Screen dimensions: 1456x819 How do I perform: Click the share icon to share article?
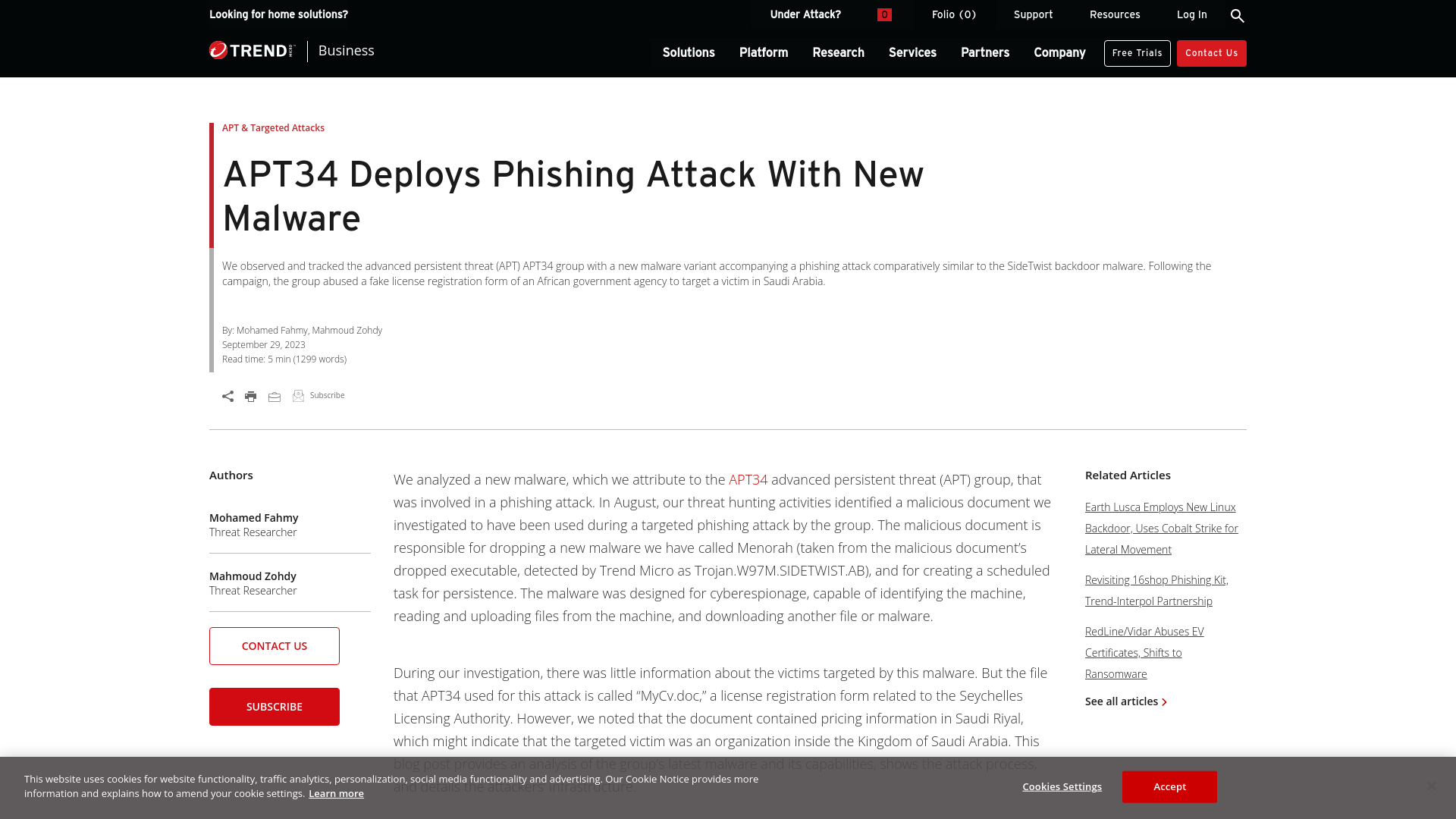click(x=227, y=395)
